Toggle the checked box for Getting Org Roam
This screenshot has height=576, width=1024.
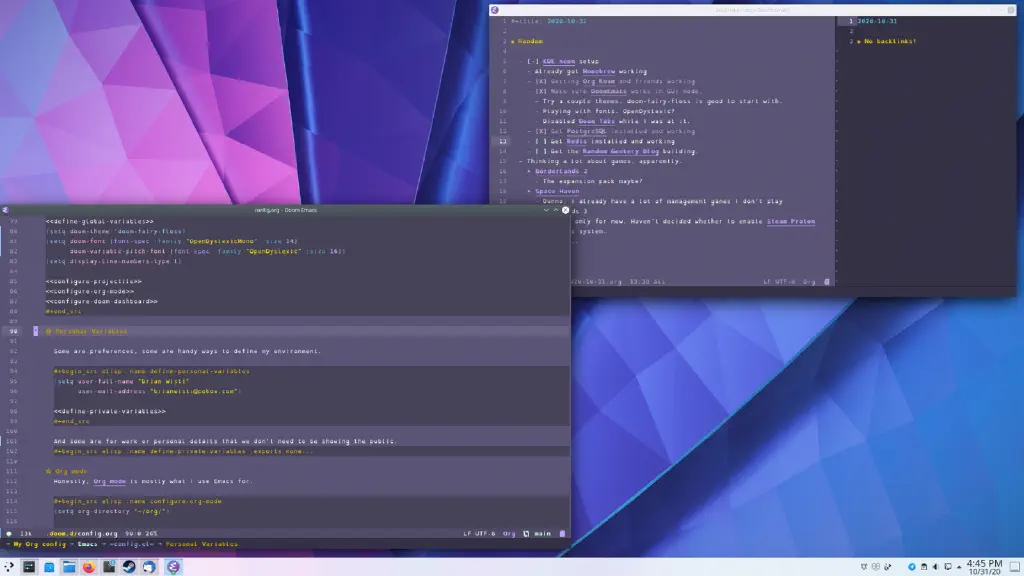pyautogui.click(x=541, y=82)
